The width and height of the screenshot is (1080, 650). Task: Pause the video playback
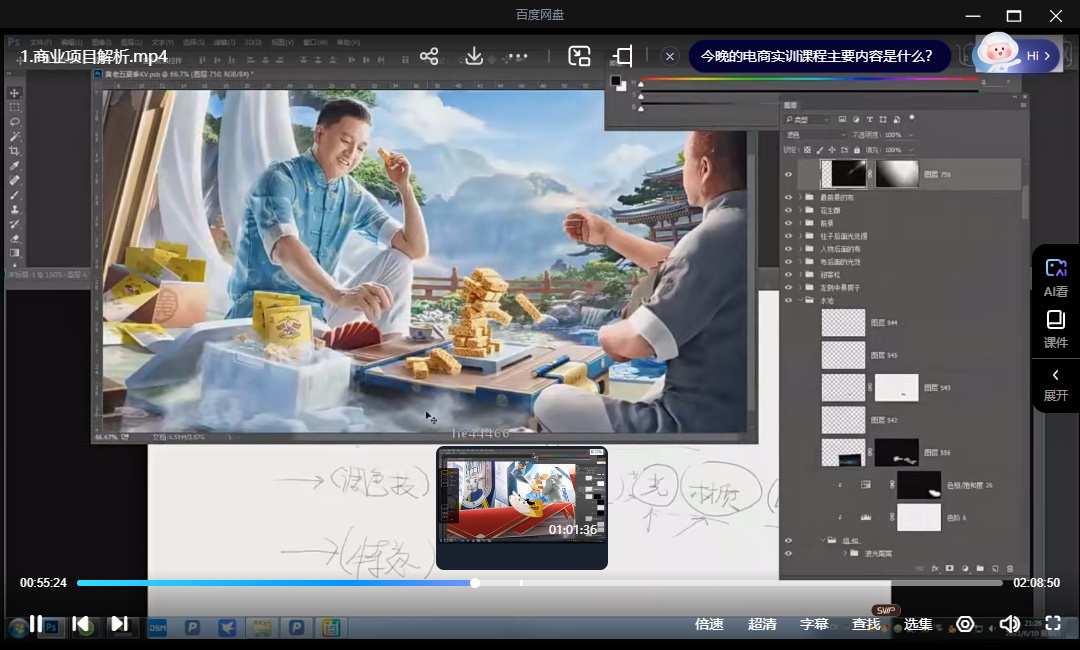pos(36,624)
